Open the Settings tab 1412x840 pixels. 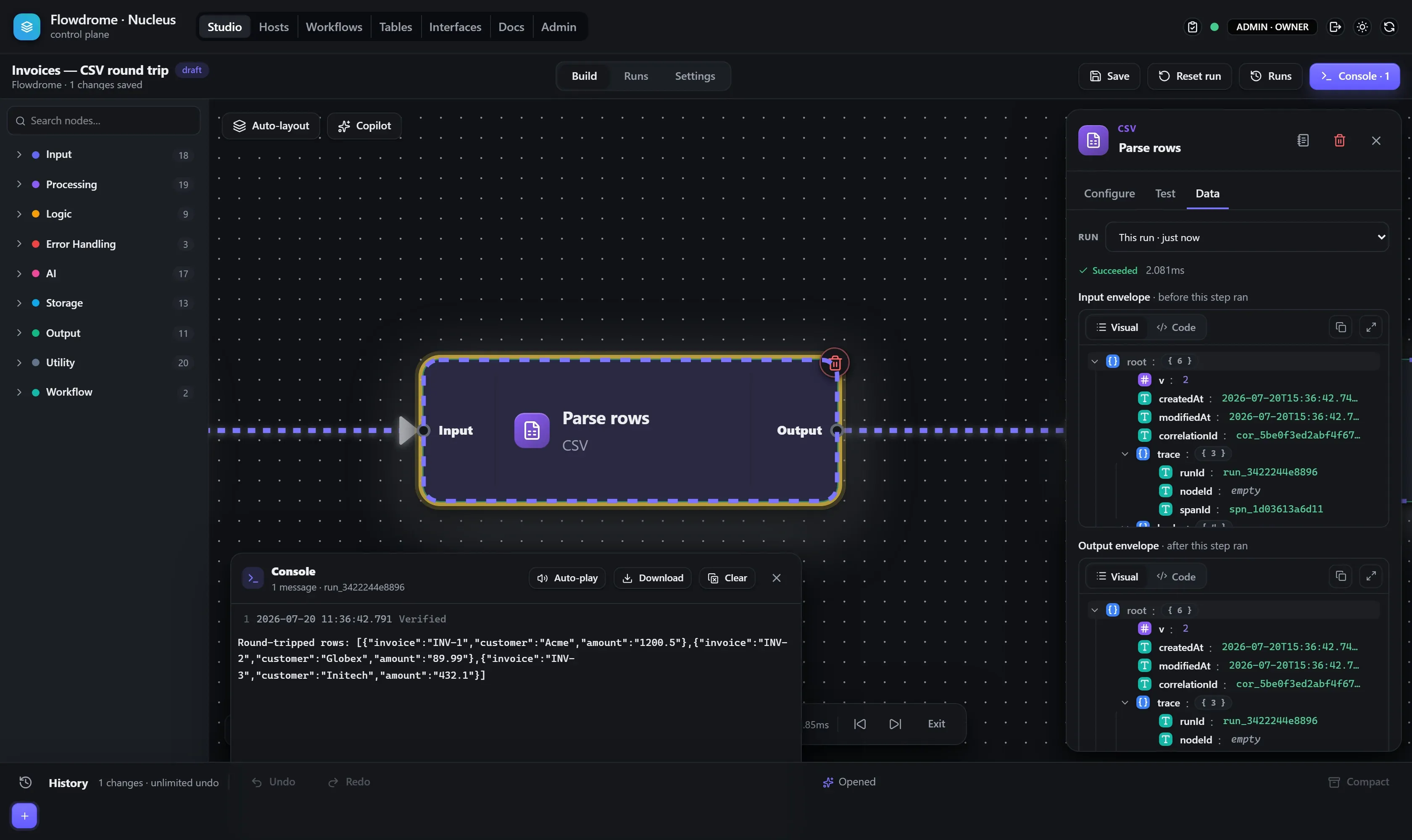694,76
